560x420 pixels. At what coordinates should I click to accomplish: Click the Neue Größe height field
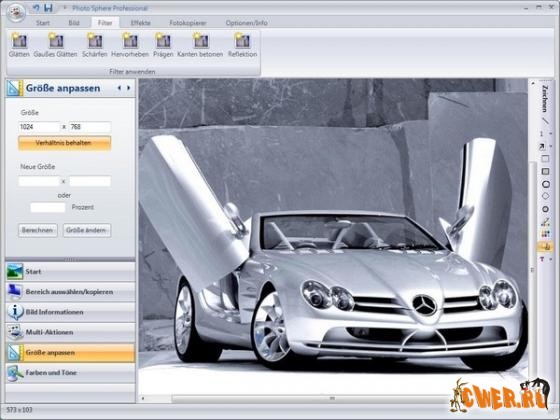click(x=90, y=181)
